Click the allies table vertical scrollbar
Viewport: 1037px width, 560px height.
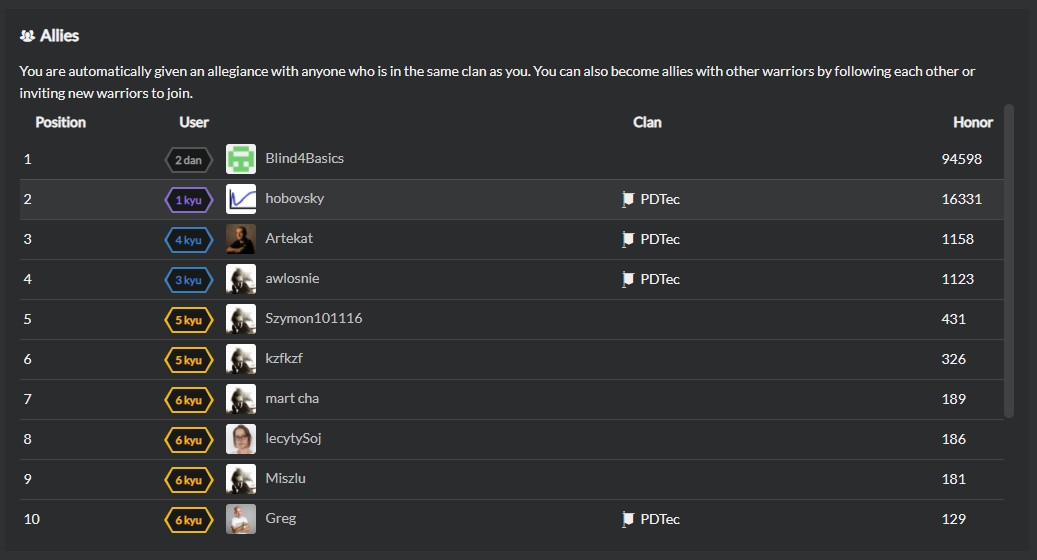1009,260
